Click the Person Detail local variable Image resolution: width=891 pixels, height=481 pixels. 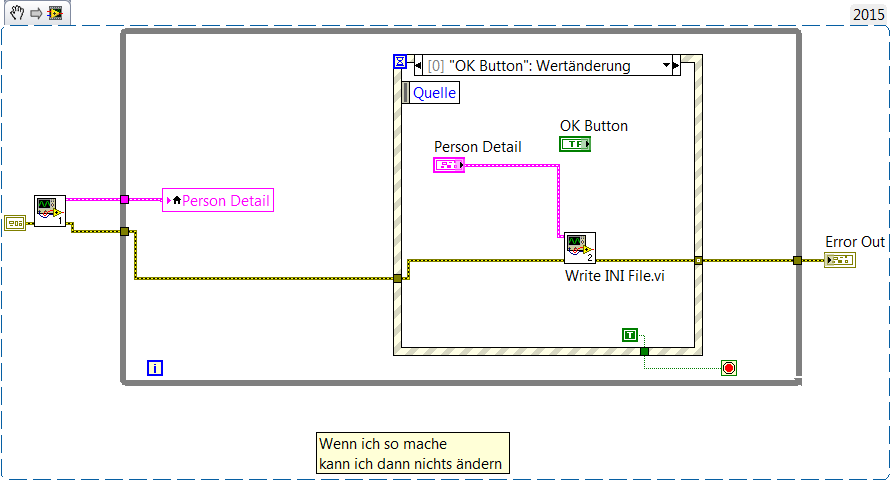pos(218,200)
